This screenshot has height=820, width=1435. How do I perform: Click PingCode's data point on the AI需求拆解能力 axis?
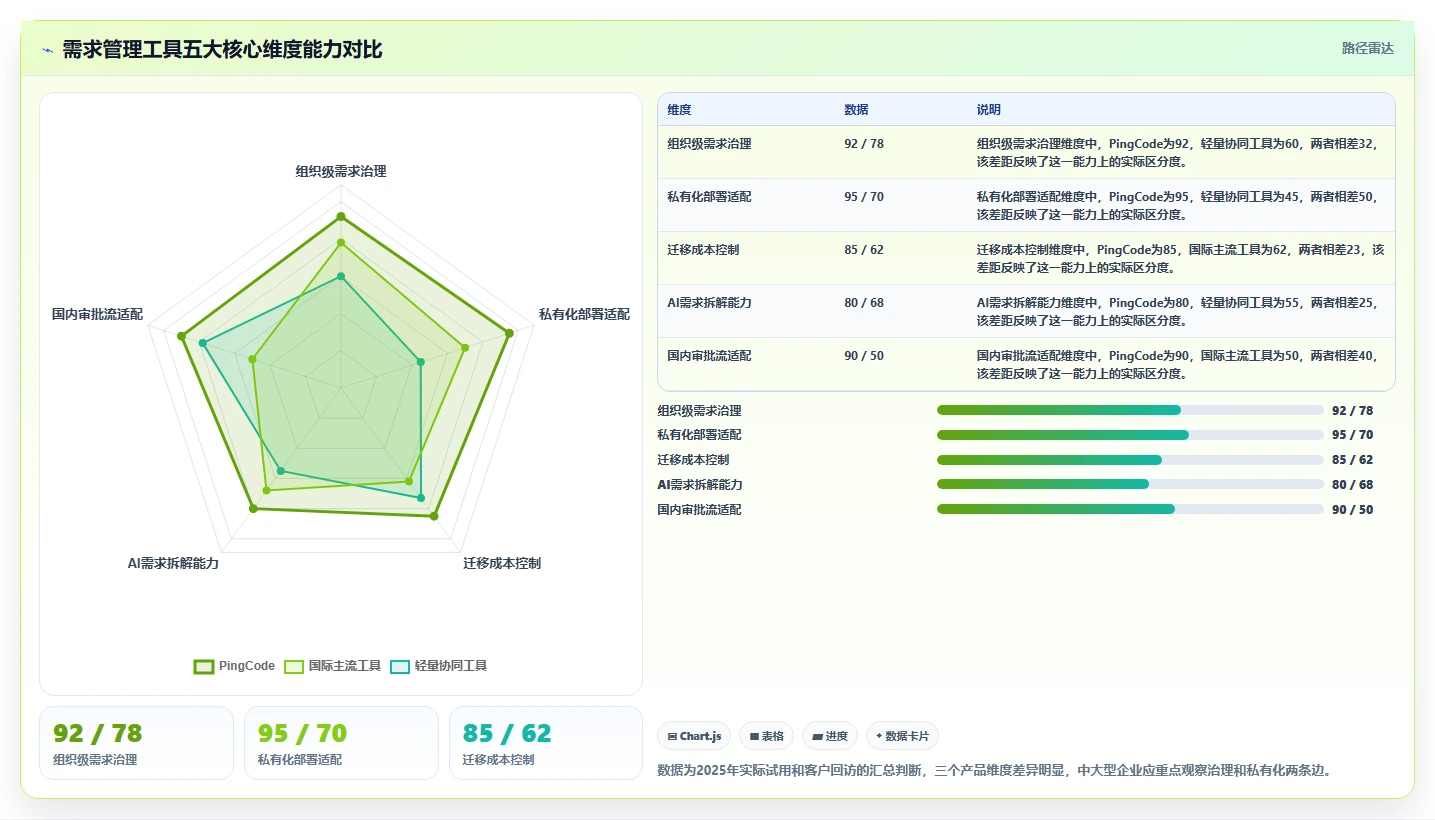[253, 509]
